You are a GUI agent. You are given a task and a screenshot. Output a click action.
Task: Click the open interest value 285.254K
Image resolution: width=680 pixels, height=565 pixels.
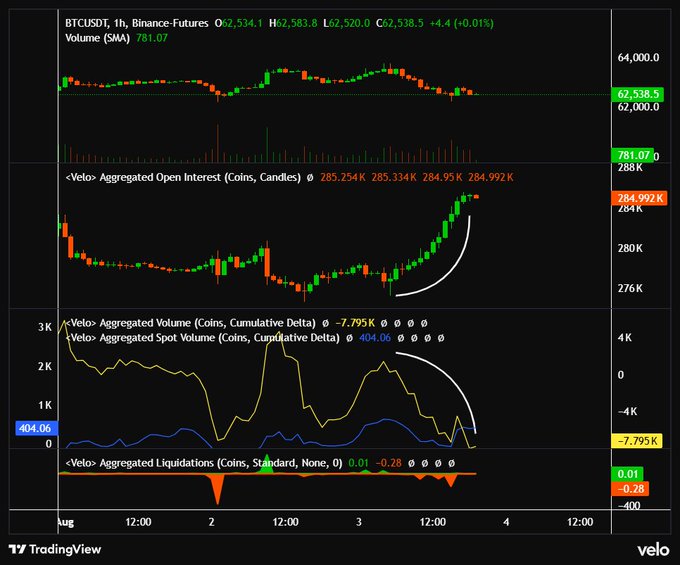click(343, 177)
